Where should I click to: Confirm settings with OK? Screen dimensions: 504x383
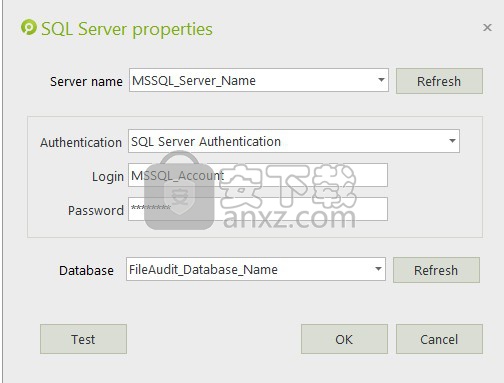pyautogui.click(x=344, y=339)
